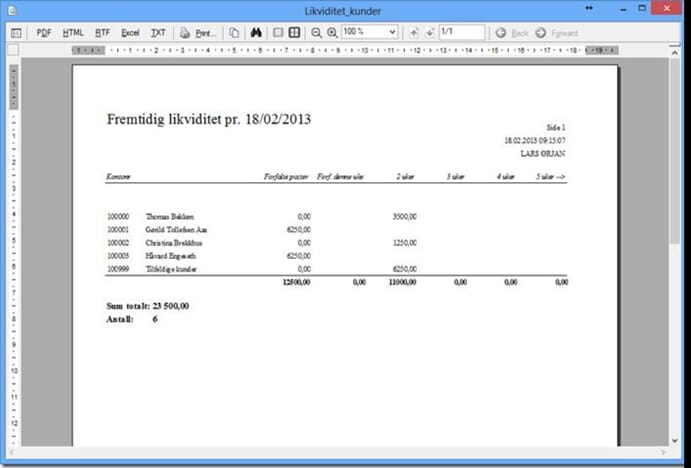Export the report to Excel
This screenshot has height=468, width=691.
click(130, 32)
